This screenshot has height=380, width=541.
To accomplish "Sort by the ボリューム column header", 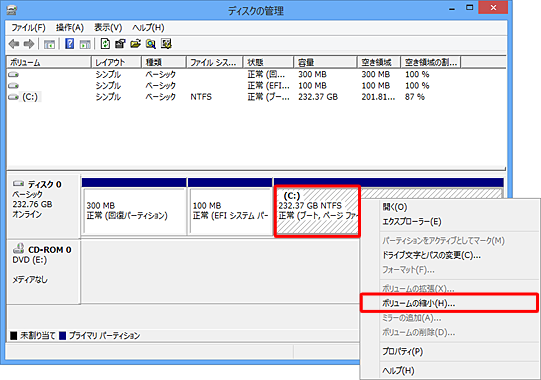I will pos(49,62).
